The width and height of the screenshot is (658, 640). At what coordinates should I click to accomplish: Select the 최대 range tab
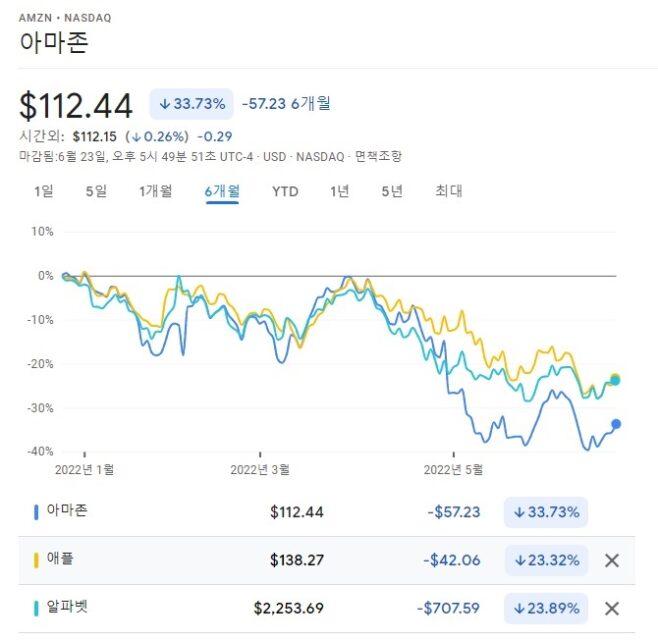coord(449,191)
